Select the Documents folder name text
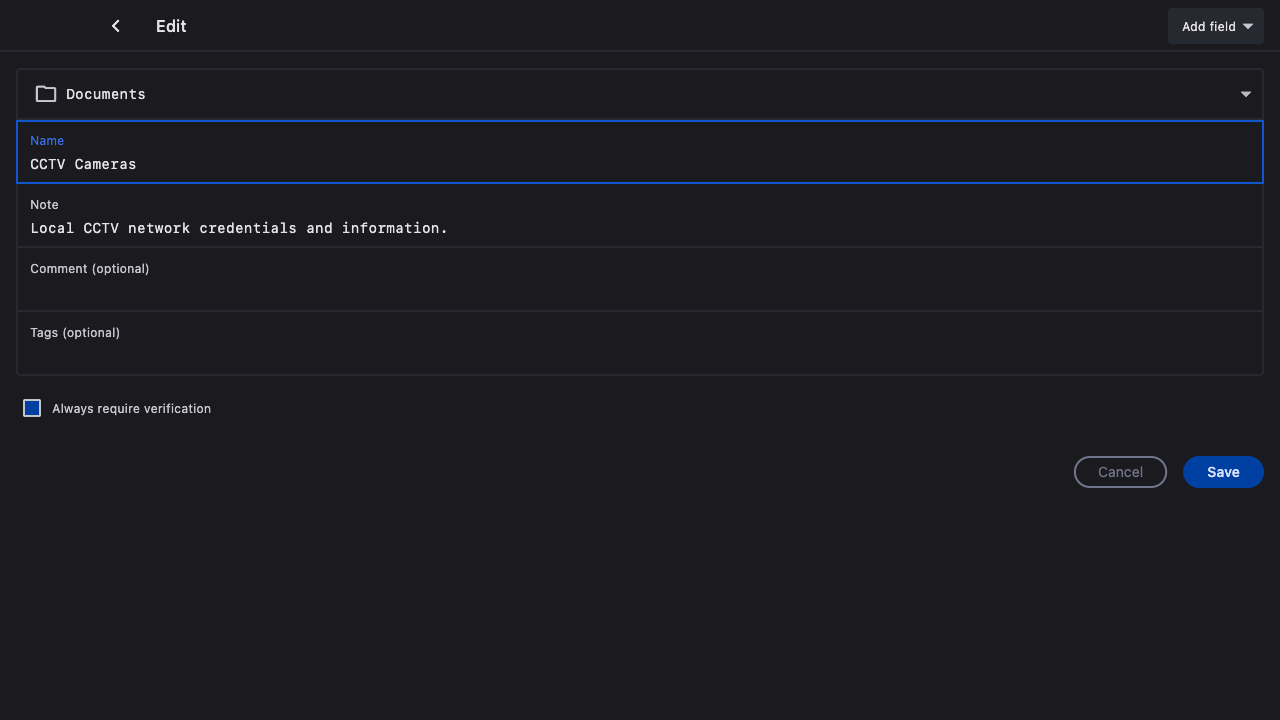Viewport: 1280px width, 720px height. point(106,94)
